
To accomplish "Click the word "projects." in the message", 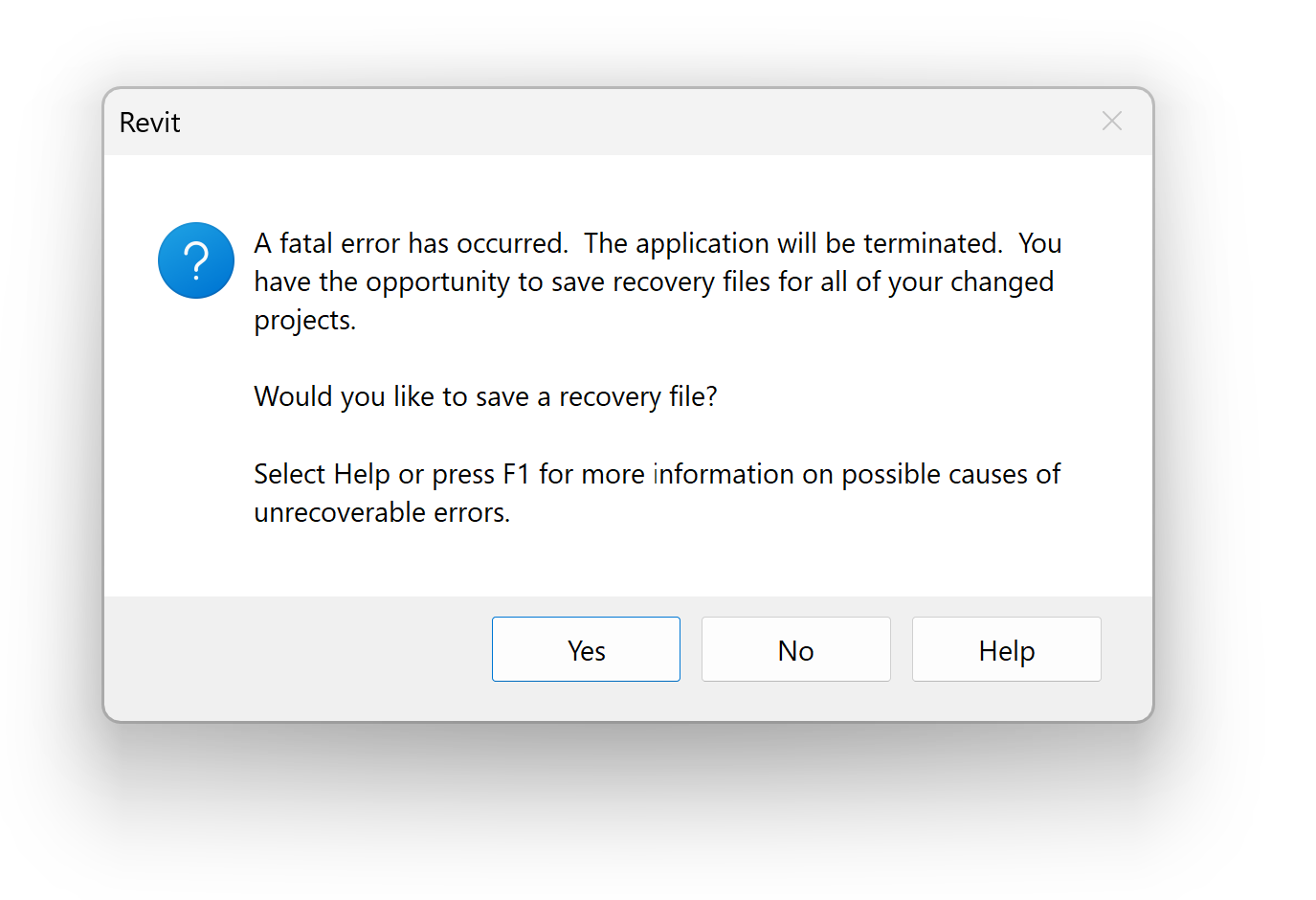I will [x=304, y=320].
